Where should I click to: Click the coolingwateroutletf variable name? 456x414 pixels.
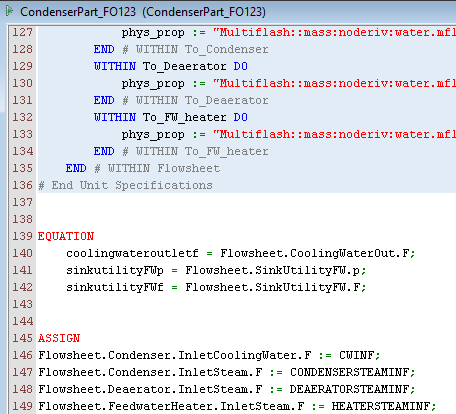tap(132, 254)
